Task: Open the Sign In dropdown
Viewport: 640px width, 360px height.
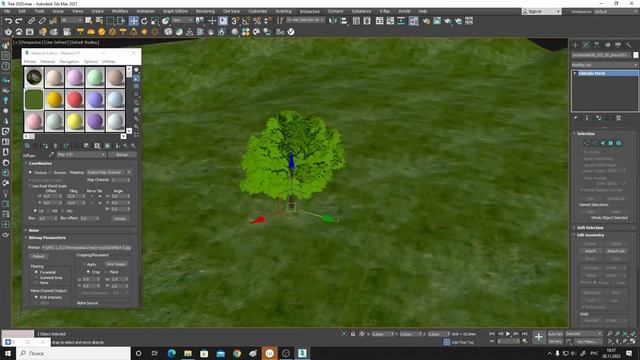Action: (x=541, y=11)
